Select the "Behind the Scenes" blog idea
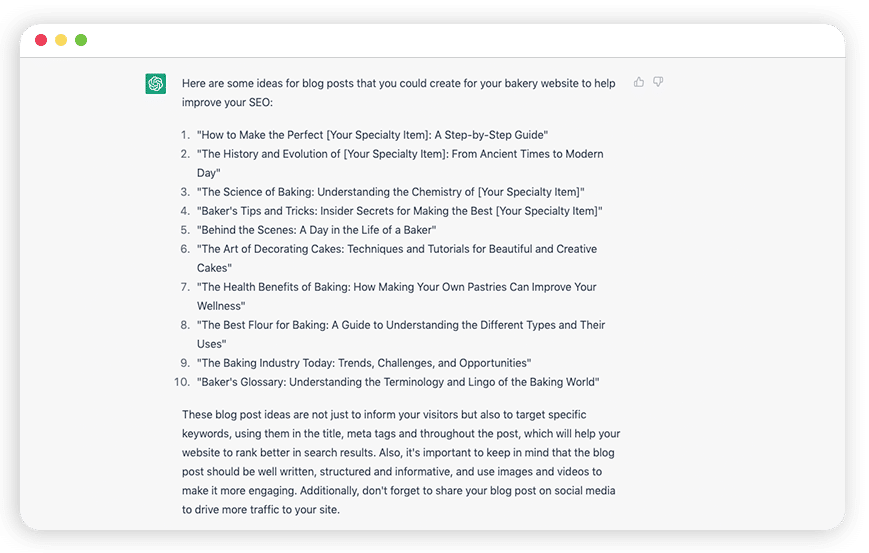 click(x=316, y=229)
